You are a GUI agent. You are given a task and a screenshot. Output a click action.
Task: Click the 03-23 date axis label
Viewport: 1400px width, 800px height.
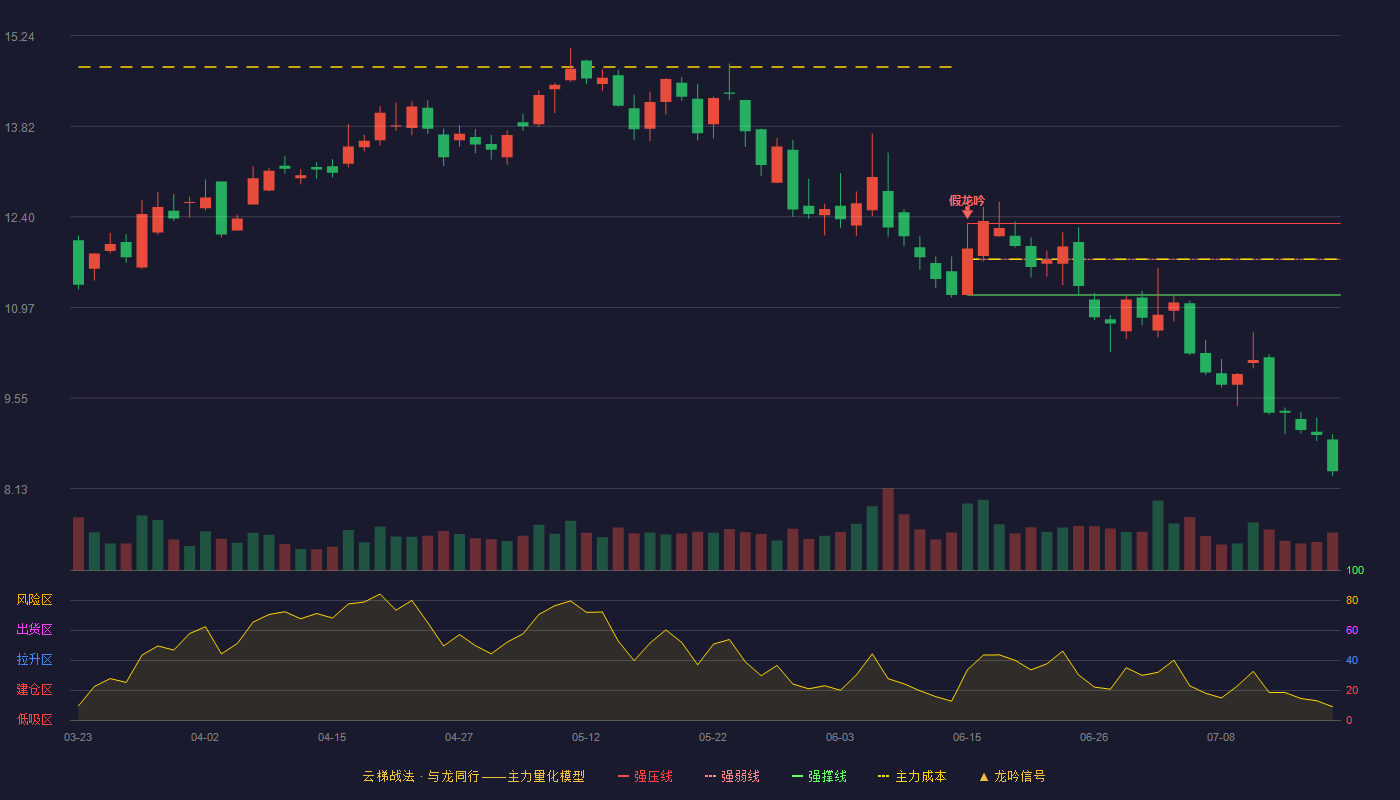(x=78, y=737)
